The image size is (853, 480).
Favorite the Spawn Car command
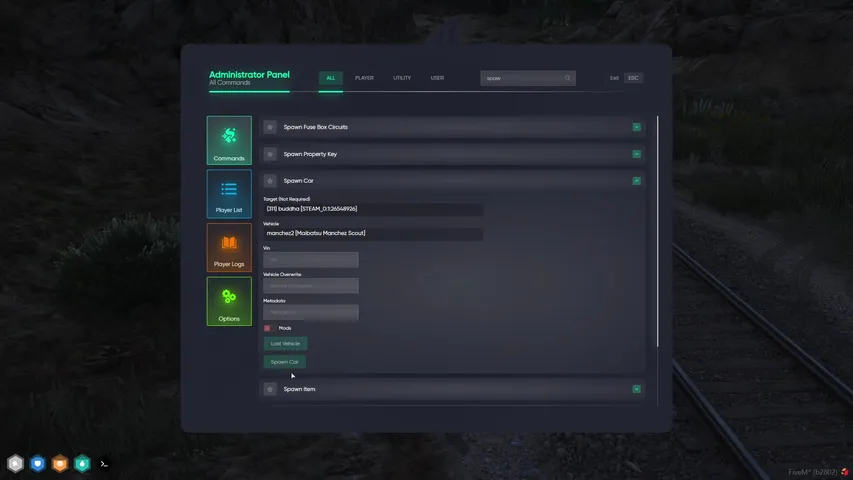(x=270, y=181)
